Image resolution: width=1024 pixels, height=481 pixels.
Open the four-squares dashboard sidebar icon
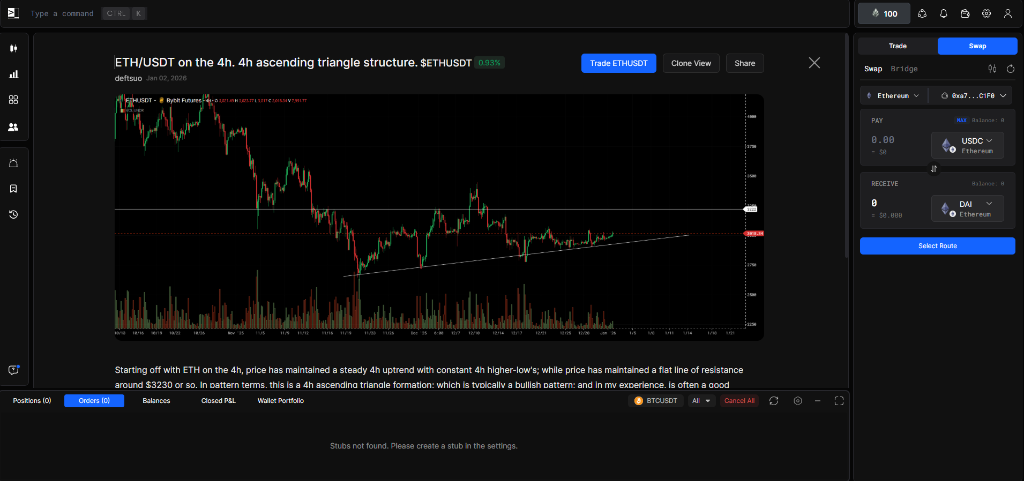(13, 100)
